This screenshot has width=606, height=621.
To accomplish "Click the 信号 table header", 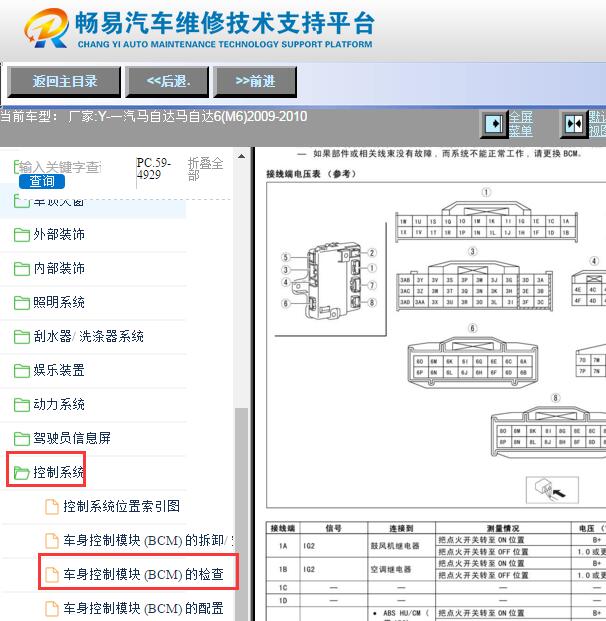I will click(333, 528).
